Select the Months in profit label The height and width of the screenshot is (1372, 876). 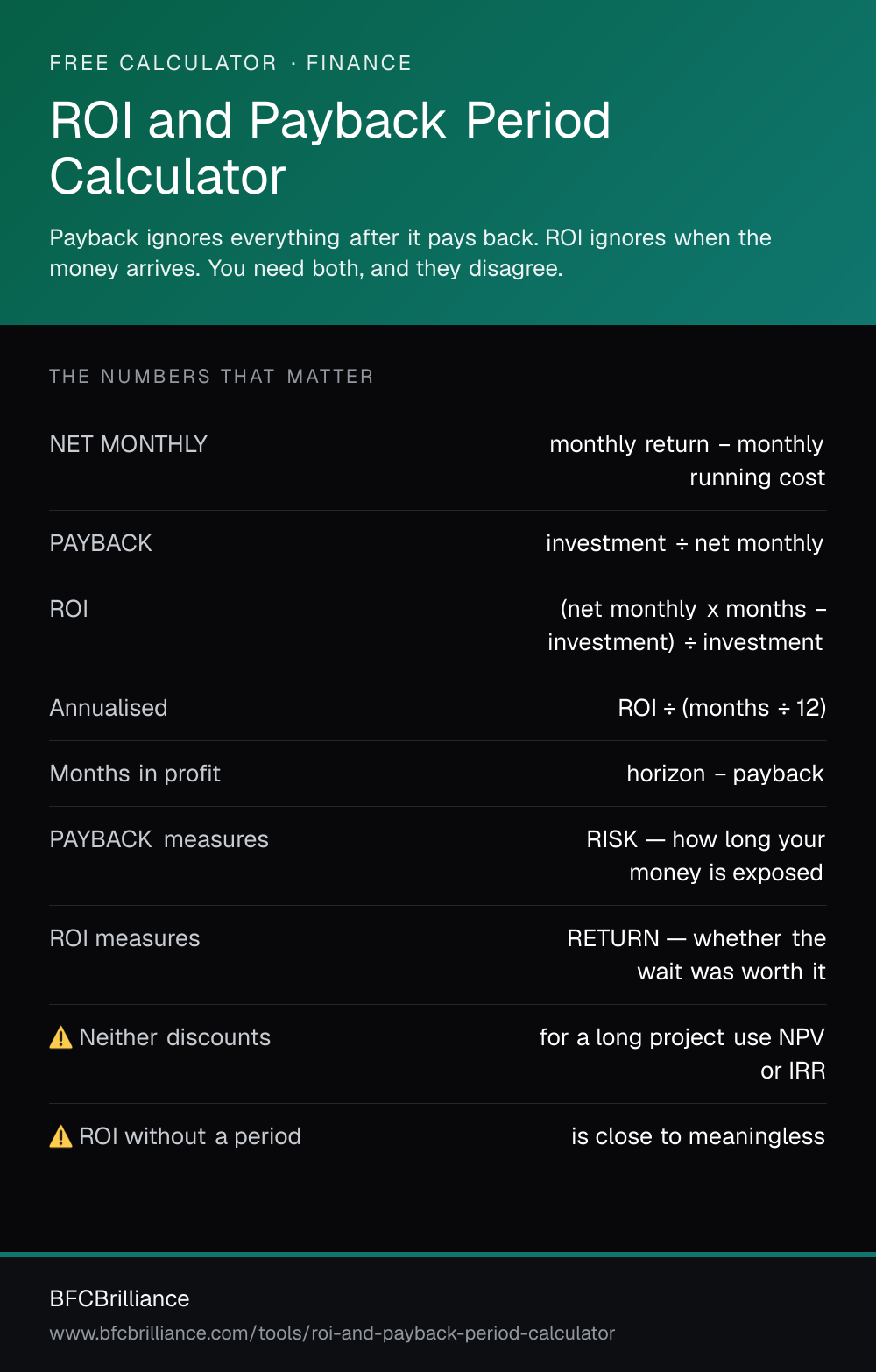coord(135,774)
